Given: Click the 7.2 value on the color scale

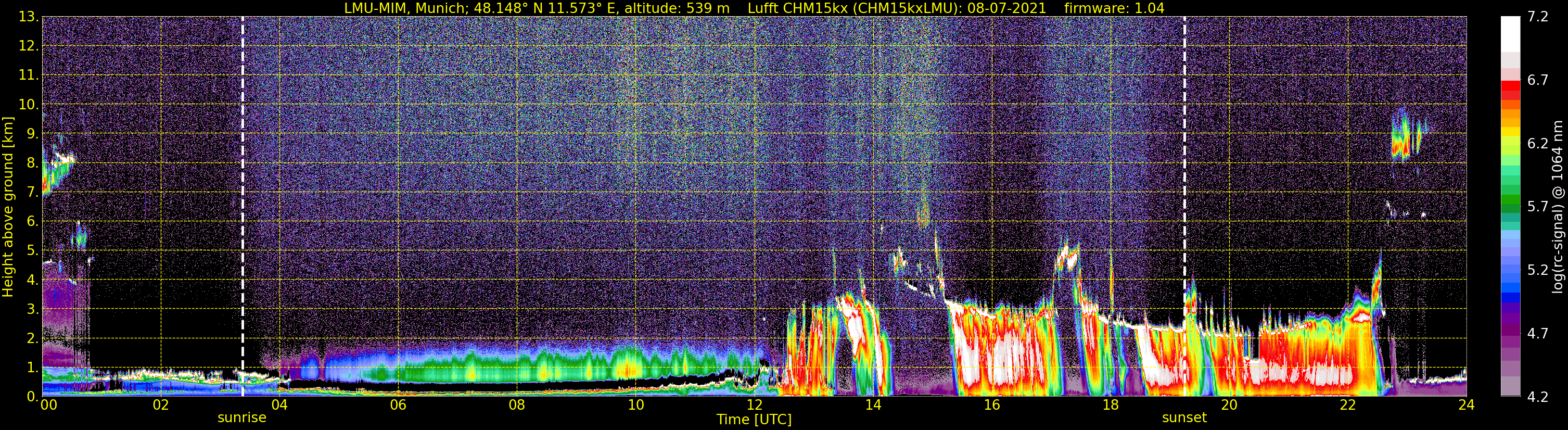Looking at the screenshot, I should pos(1538,17).
